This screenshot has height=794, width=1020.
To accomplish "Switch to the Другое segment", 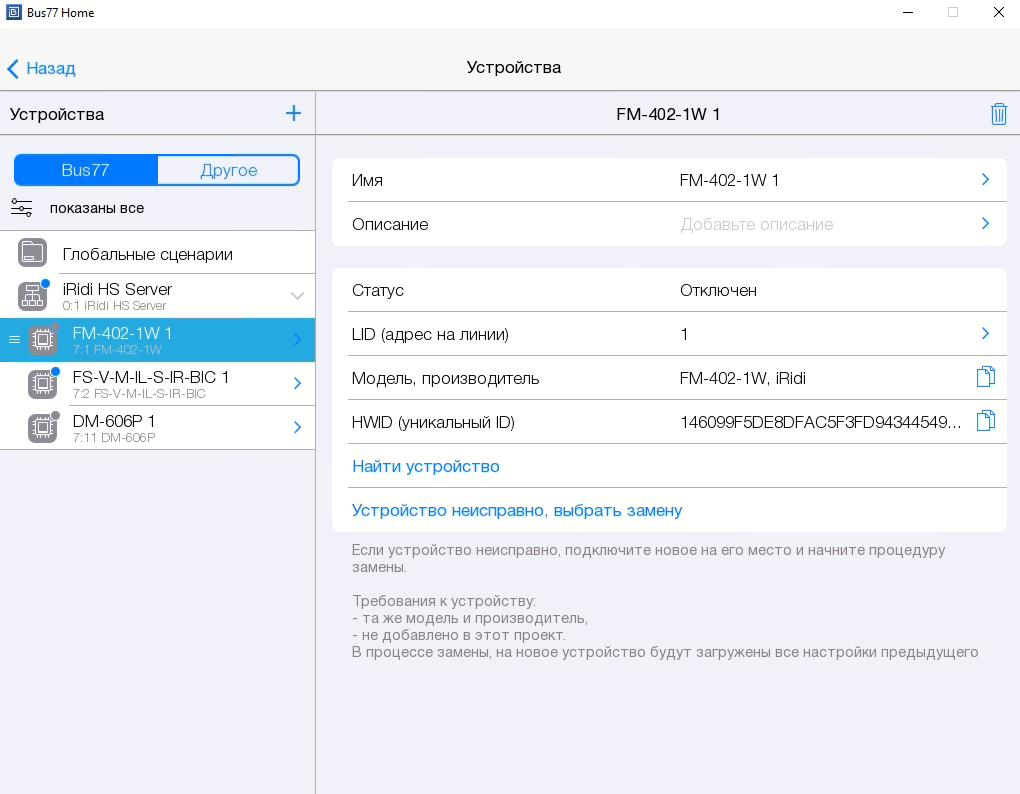I will point(229,170).
